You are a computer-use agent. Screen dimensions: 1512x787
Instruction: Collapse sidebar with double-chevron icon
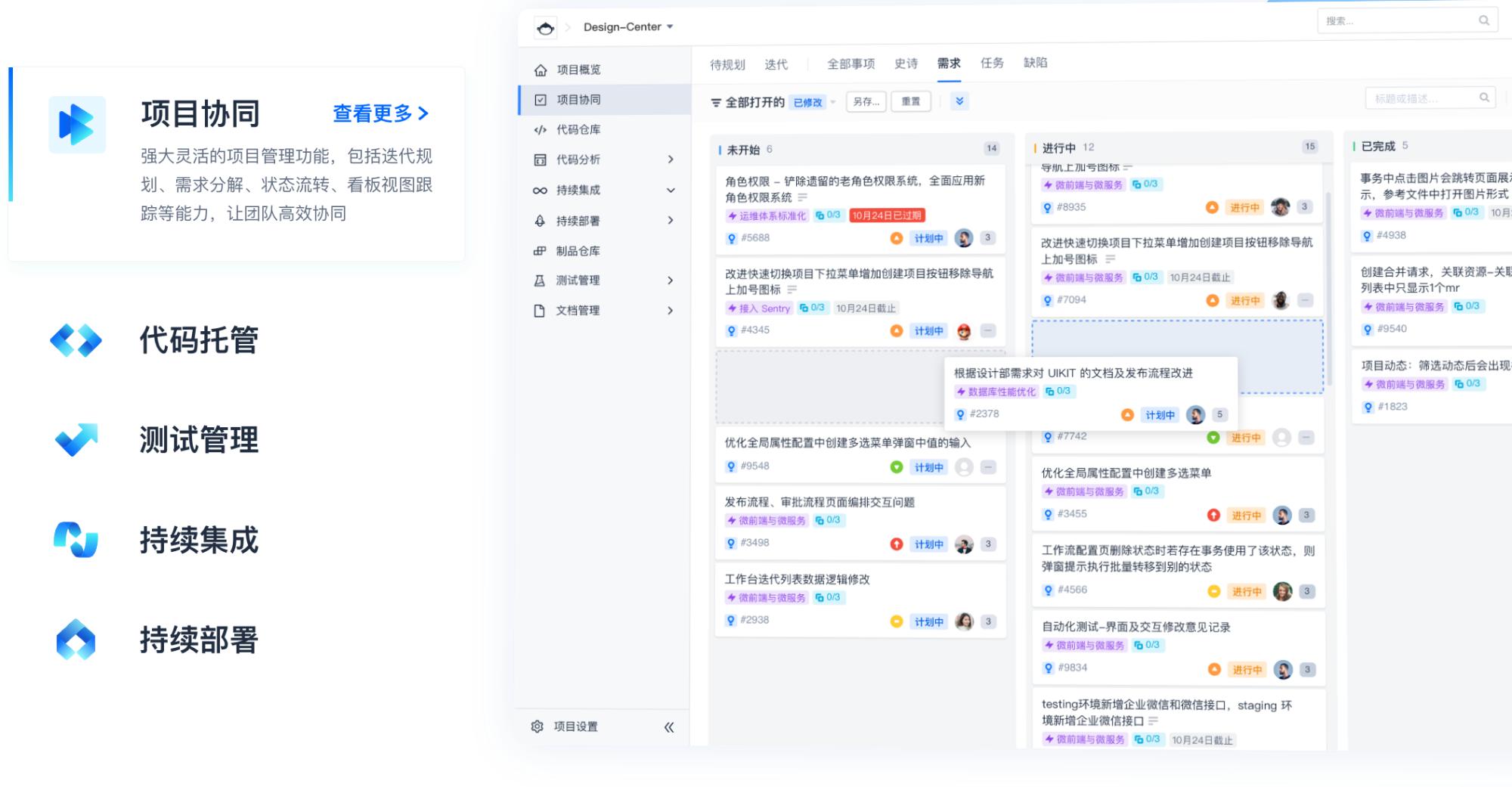tap(669, 727)
